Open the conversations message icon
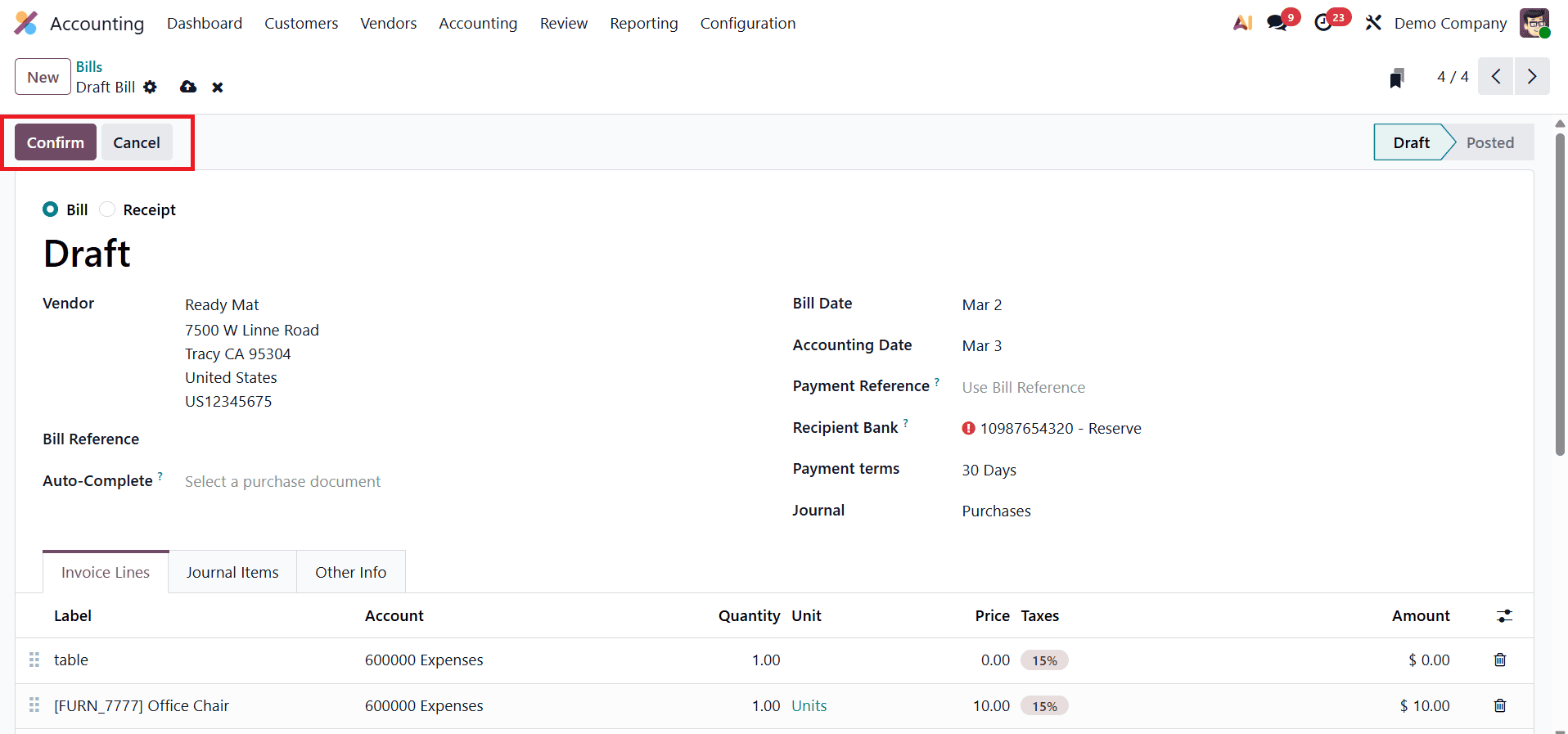The height and width of the screenshot is (734, 1568). [x=1277, y=23]
